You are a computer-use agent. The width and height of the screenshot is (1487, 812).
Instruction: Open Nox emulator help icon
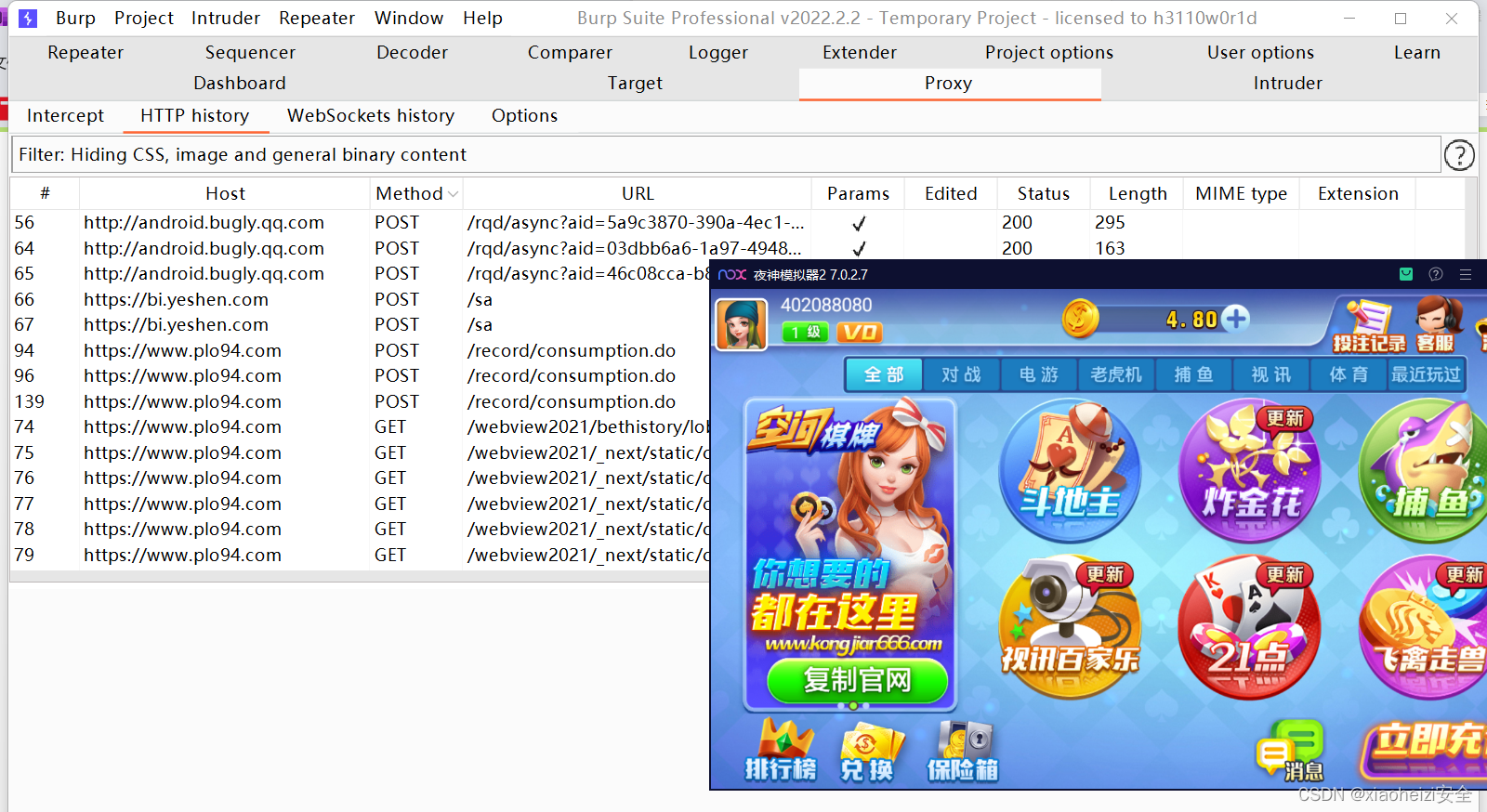click(1436, 274)
